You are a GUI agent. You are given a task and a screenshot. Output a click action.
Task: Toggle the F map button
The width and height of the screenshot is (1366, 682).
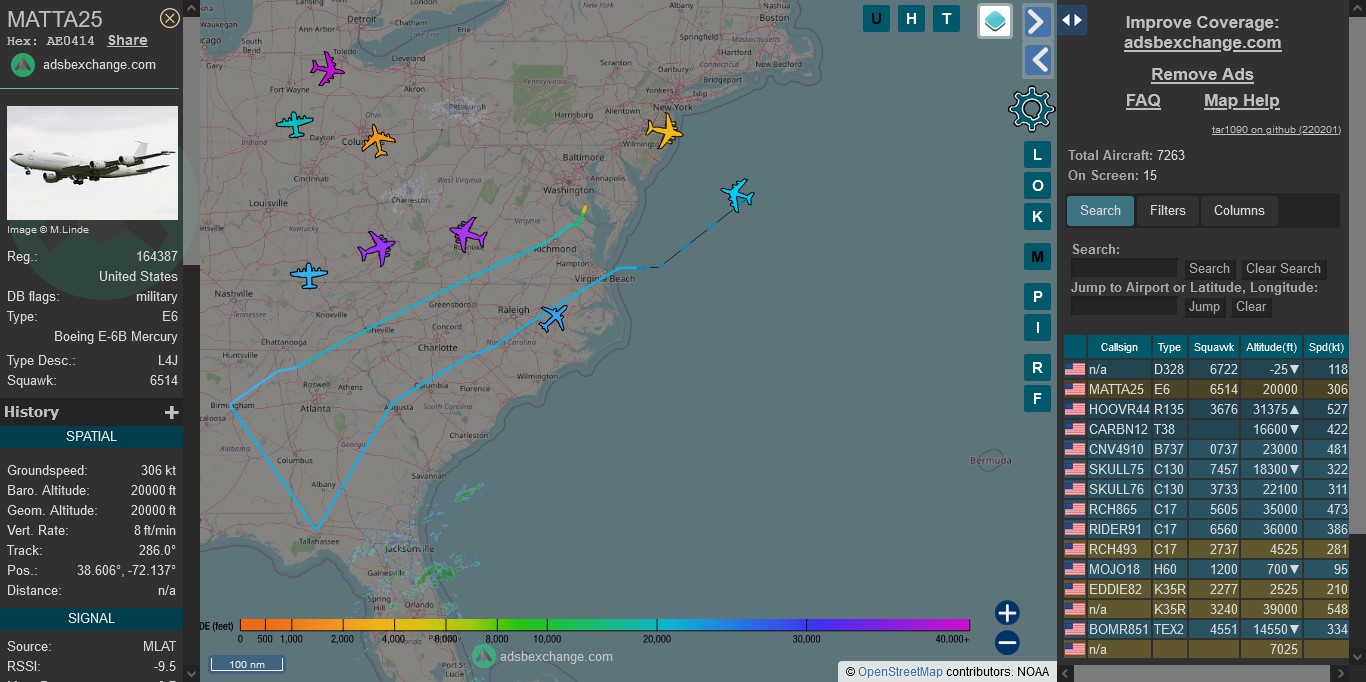[1037, 399]
